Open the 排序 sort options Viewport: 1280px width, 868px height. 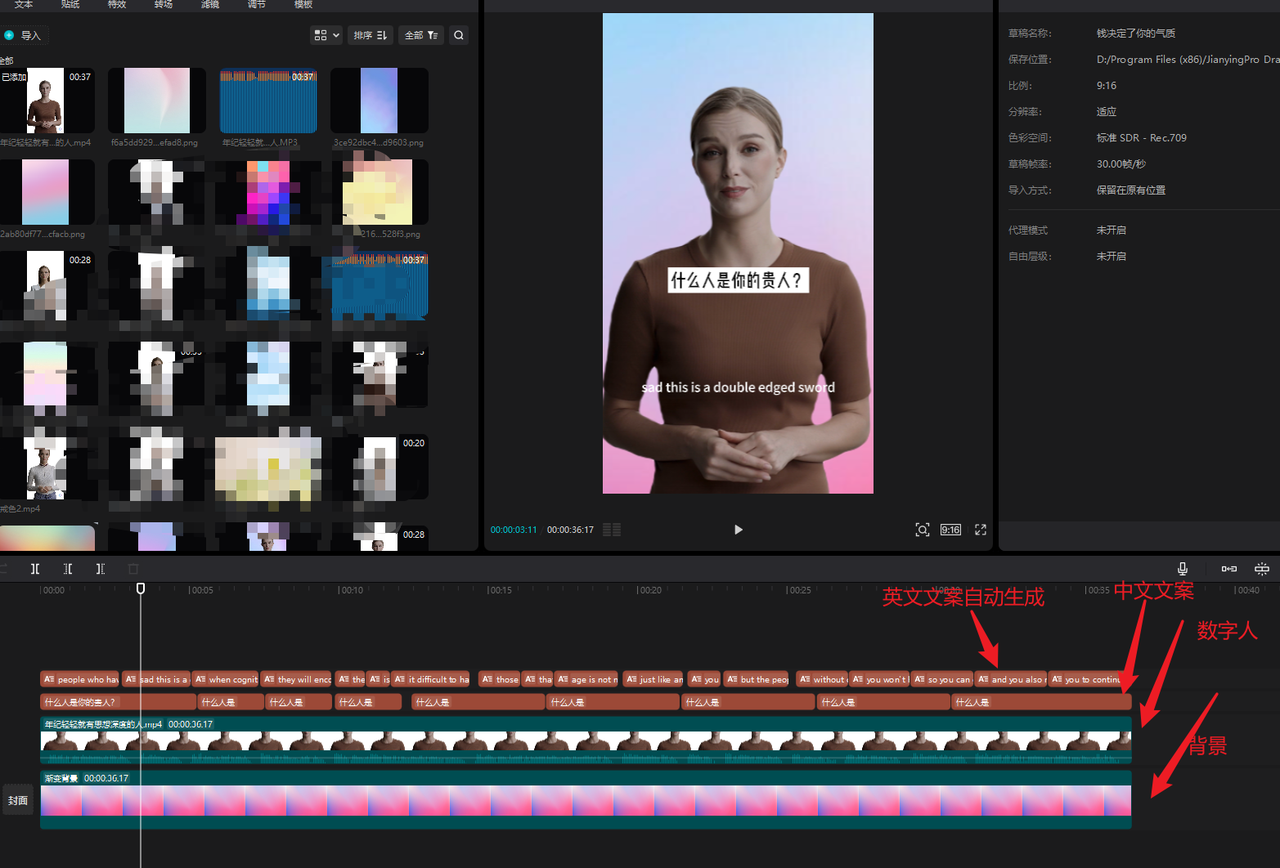click(370, 35)
